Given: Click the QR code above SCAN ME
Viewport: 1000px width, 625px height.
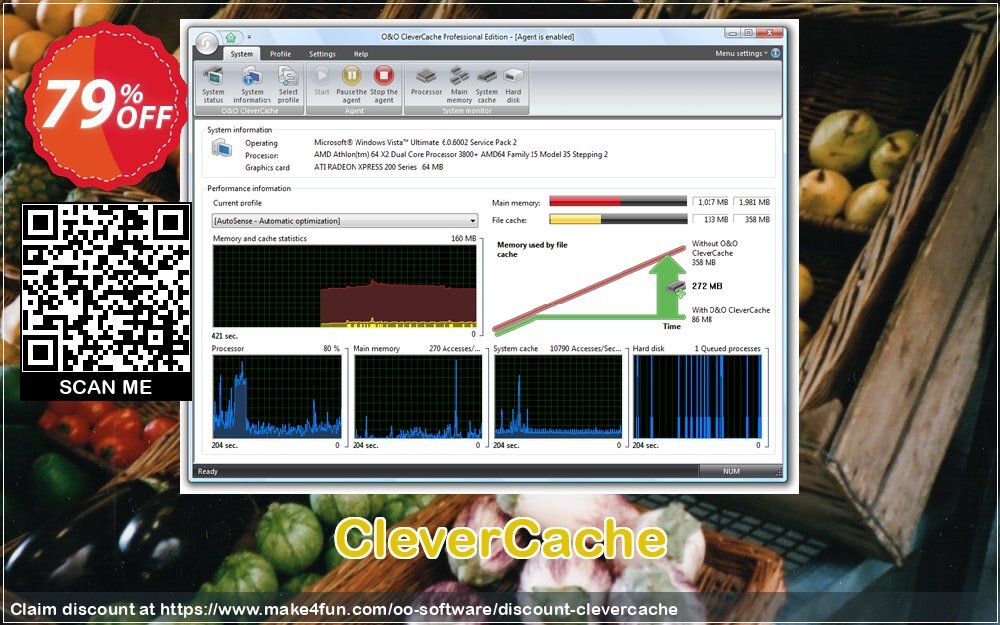Looking at the screenshot, I should coord(106,288).
